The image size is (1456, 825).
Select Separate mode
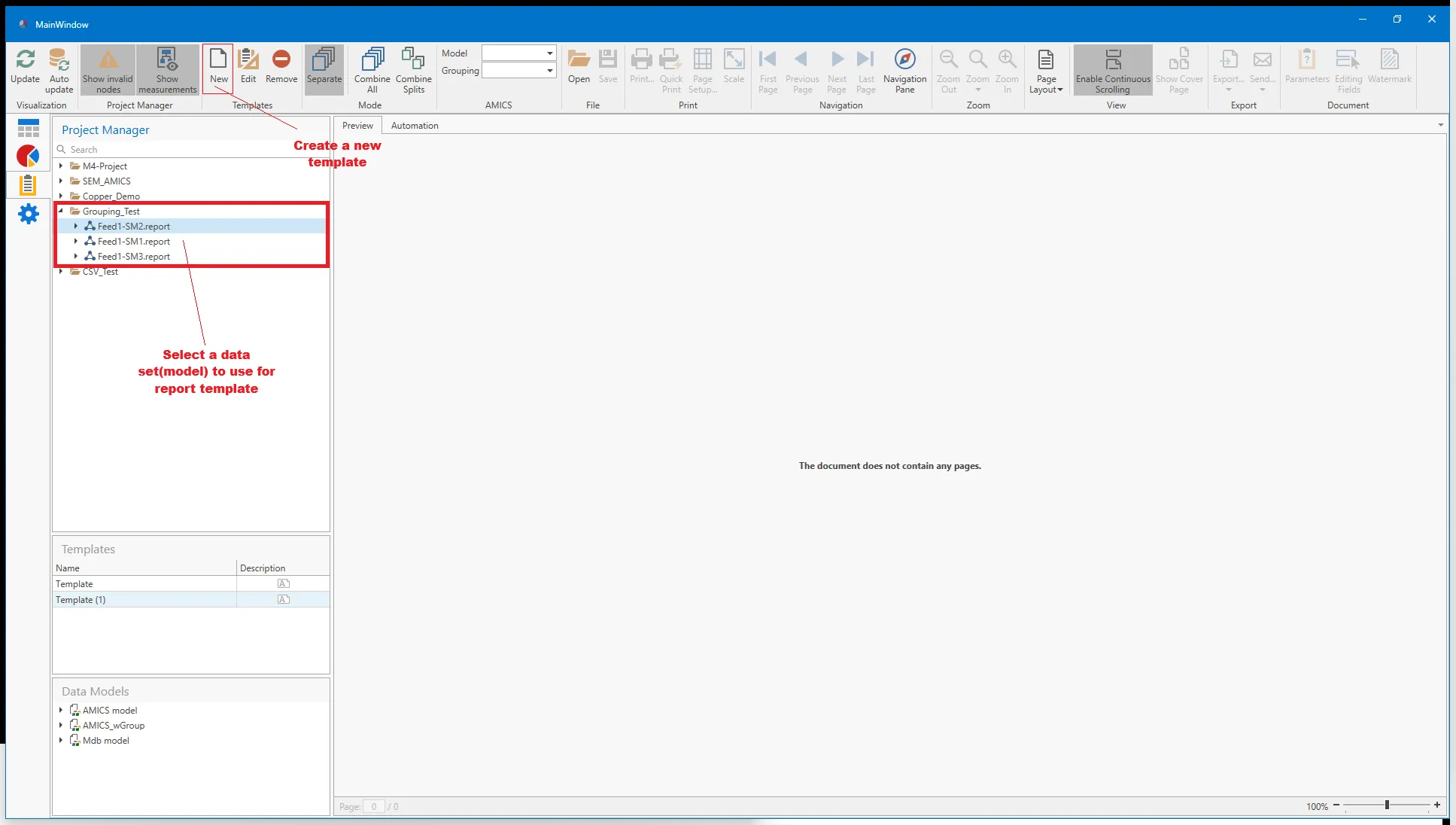click(324, 68)
